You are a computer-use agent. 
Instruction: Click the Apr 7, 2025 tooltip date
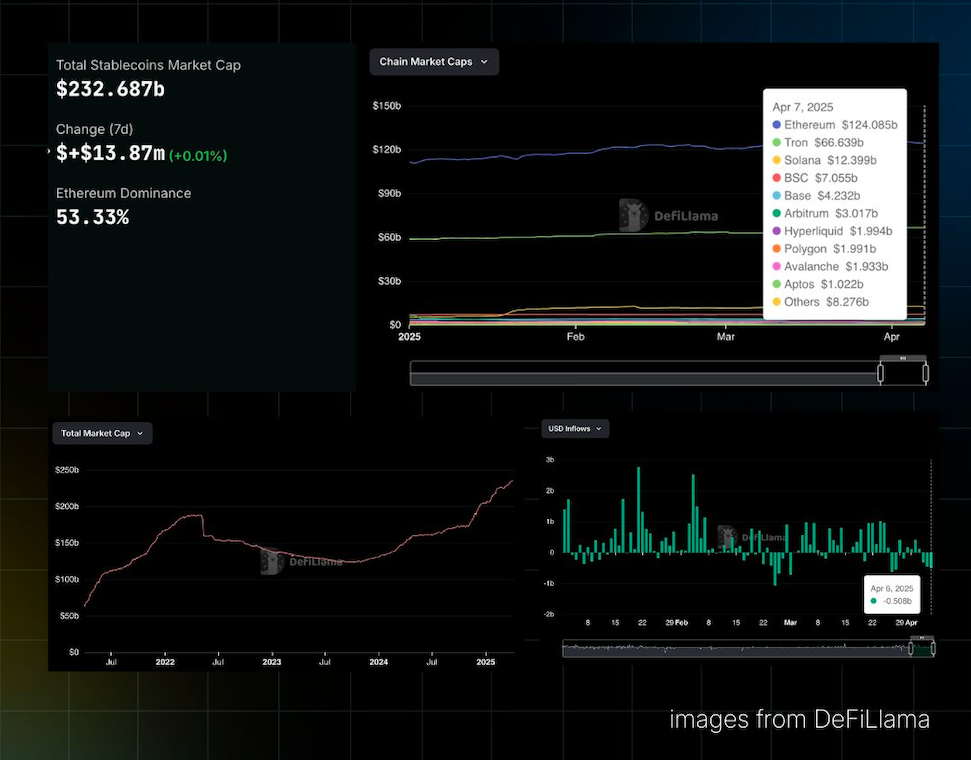click(x=803, y=107)
